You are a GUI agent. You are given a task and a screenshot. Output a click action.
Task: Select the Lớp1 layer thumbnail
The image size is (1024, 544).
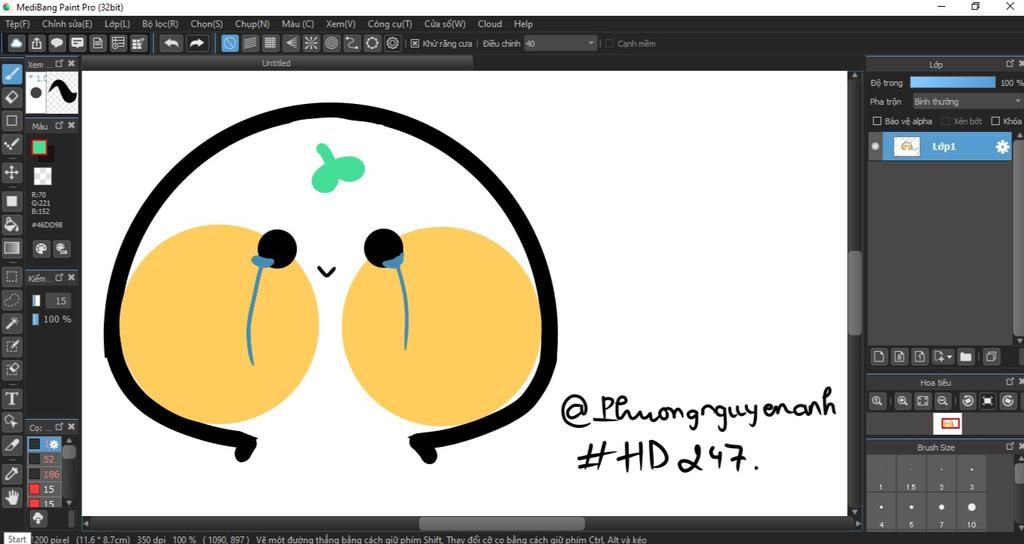click(x=906, y=147)
